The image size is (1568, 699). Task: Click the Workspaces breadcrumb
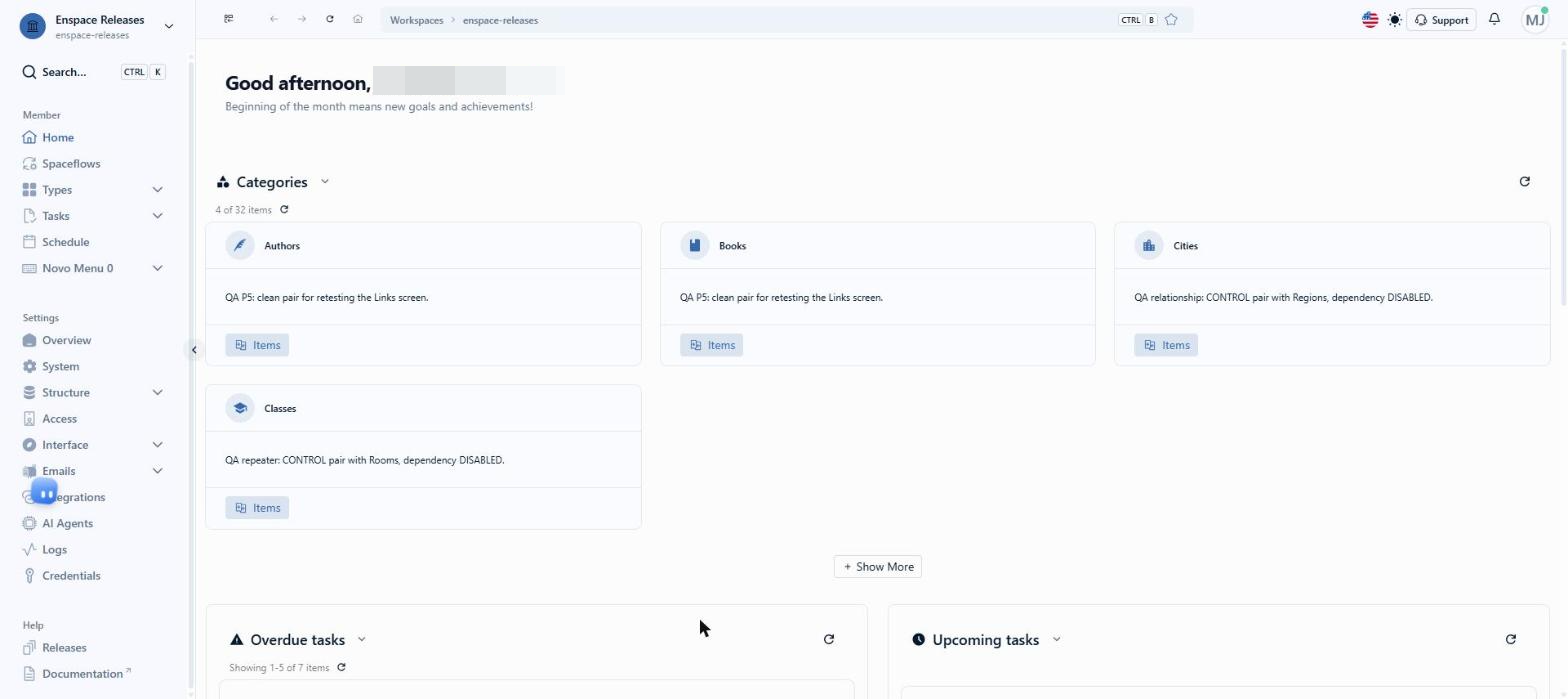coord(416,20)
